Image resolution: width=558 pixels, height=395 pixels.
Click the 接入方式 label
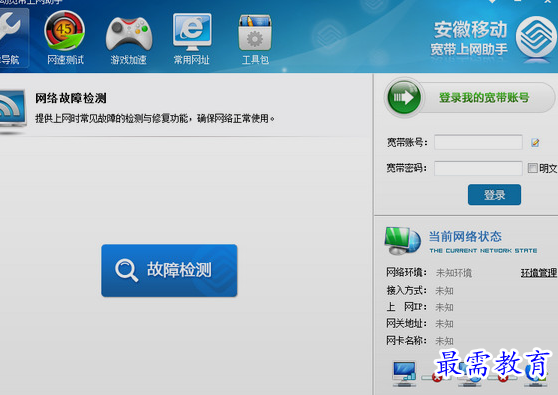point(406,290)
